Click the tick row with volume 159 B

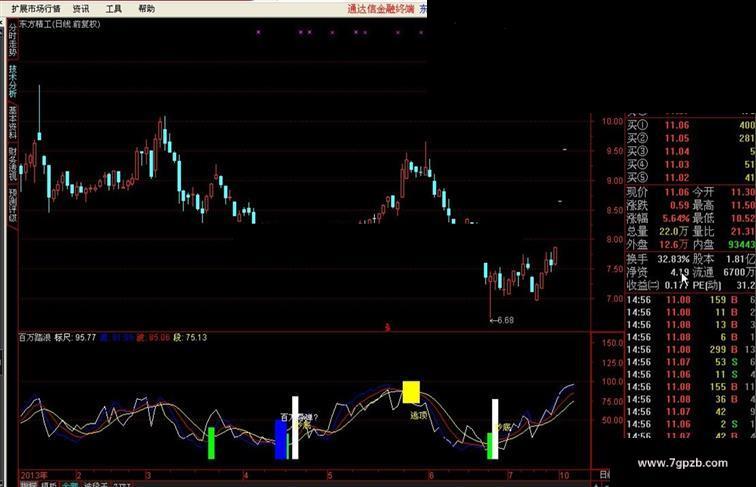click(x=690, y=300)
